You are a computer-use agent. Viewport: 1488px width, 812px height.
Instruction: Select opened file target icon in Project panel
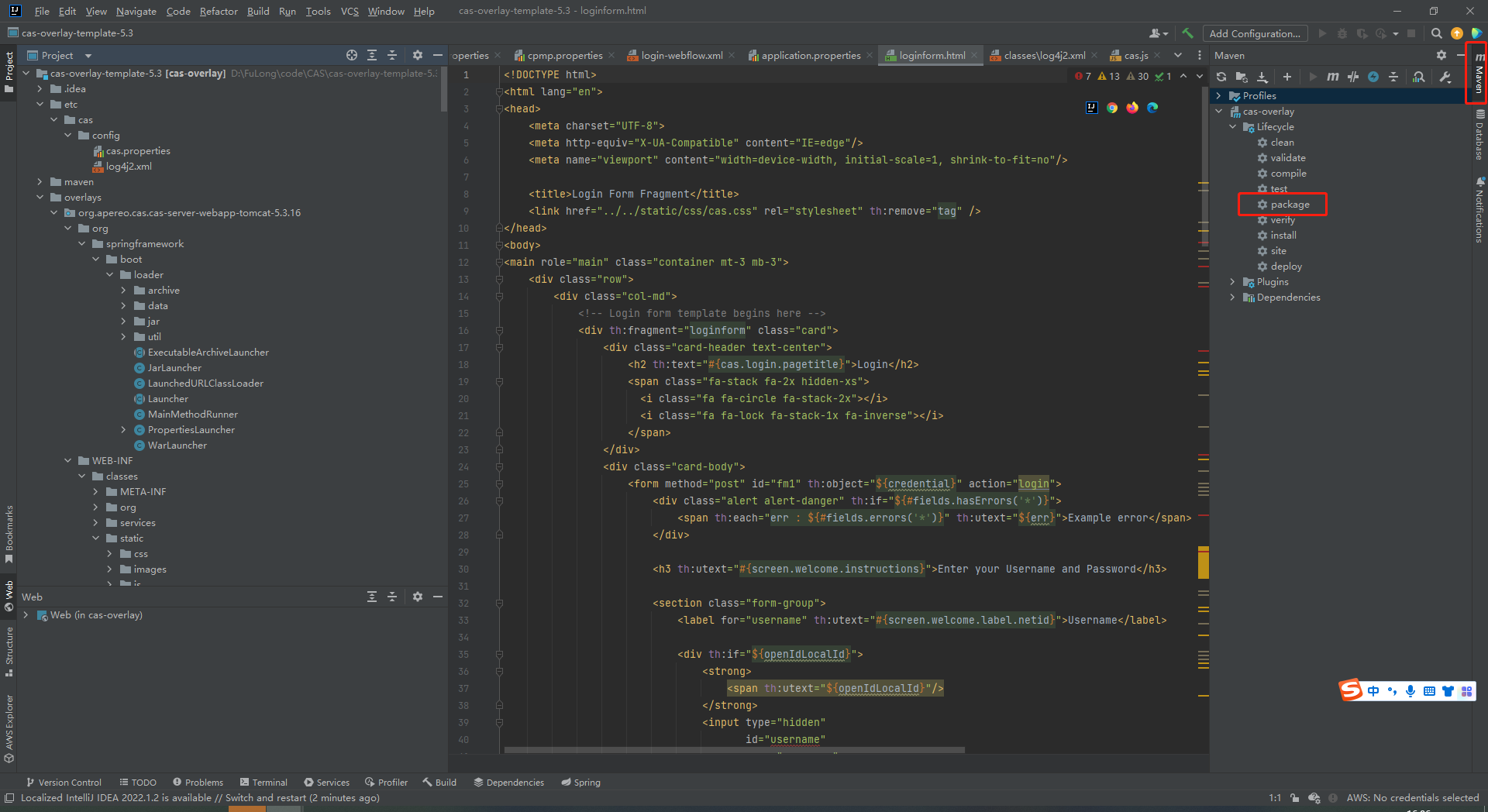pyautogui.click(x=352, y=55)
